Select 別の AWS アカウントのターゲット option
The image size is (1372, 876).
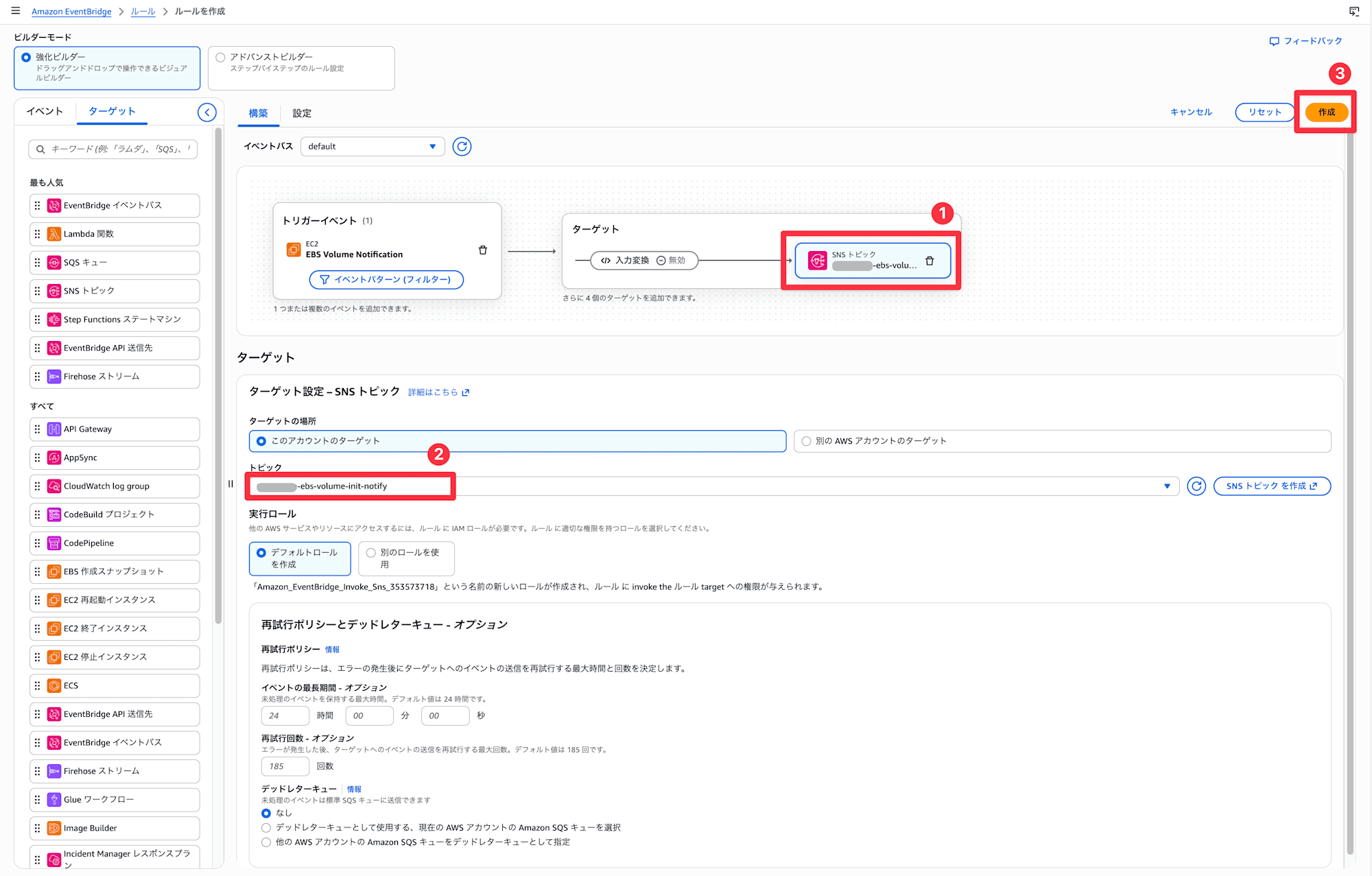(x=1062, y=441)
